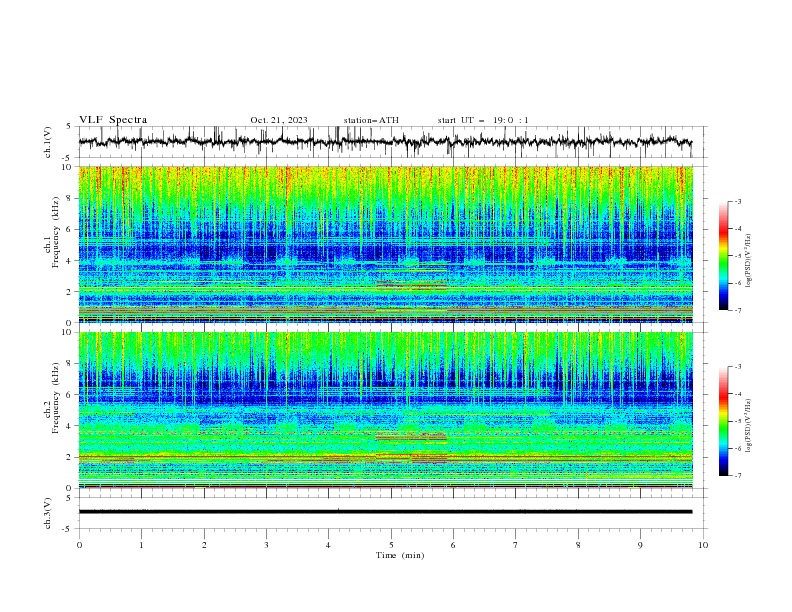Click time axis tick label "9"
This screenshot has width=792, height=612.
[x=640, y=545]
